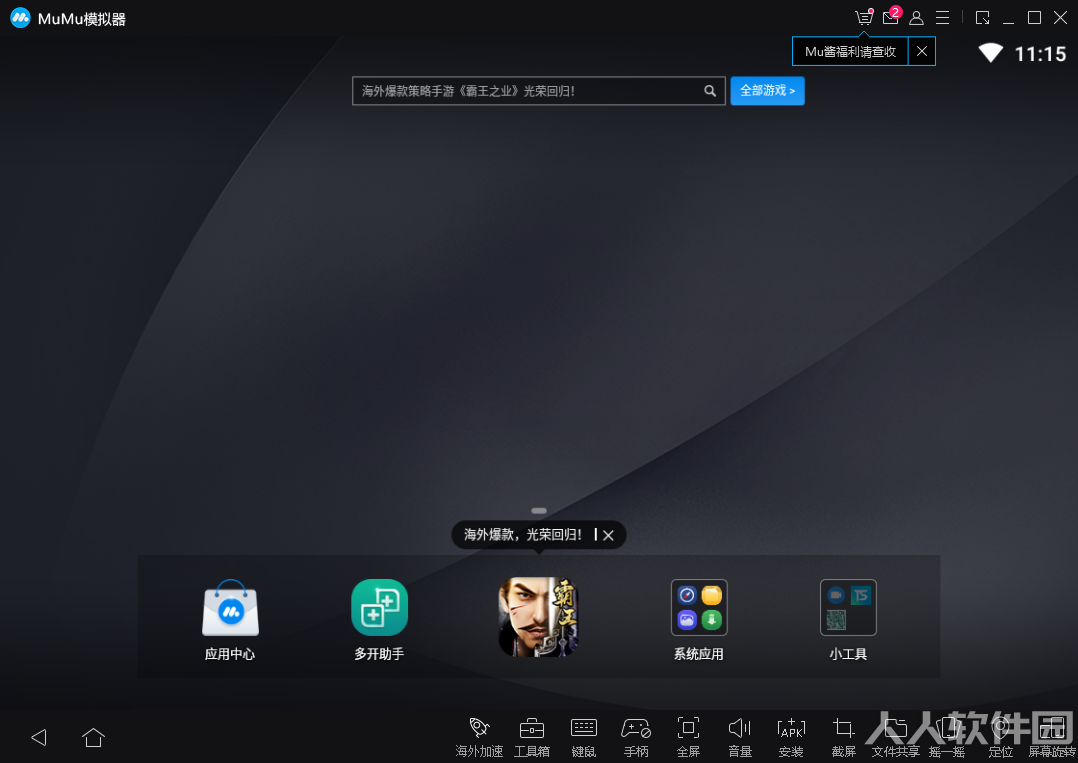
Task: Click 屏幕旋转 screen rotation
Action: coord(1052,738)
